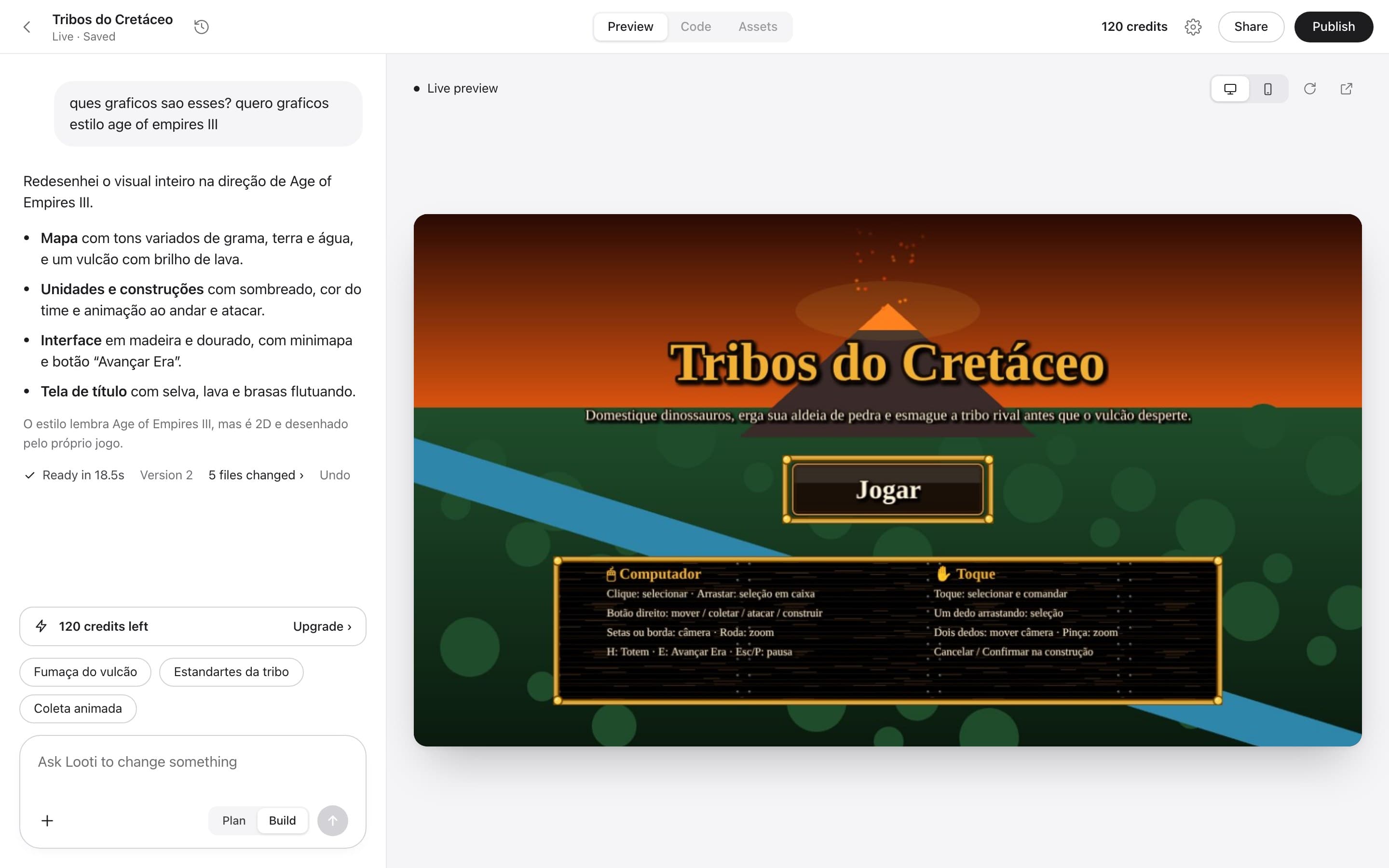
Task: Switch to the Code tab
Action: 695,27
